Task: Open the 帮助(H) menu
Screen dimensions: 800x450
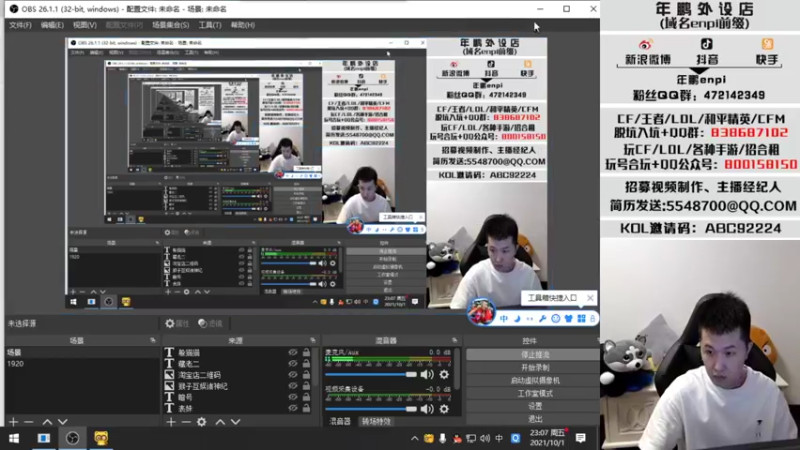Action: click(243, 25)
